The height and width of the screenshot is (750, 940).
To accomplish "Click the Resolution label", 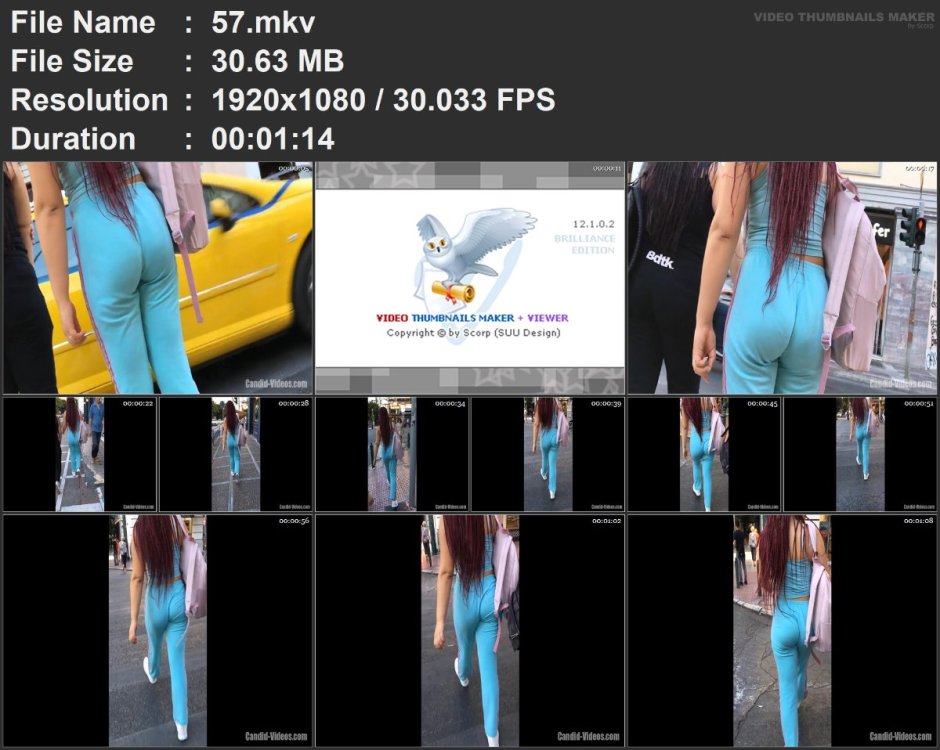I will pyautogui.click(x=89, y=100).
